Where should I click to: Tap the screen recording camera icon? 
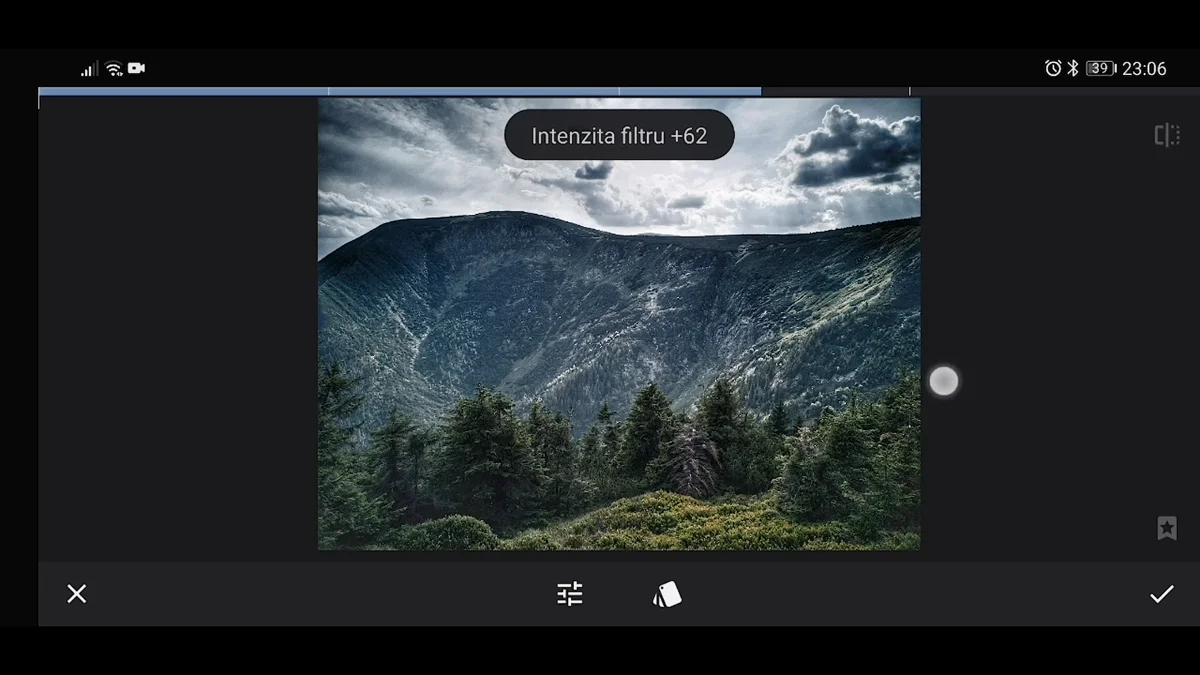click(136, 68)
